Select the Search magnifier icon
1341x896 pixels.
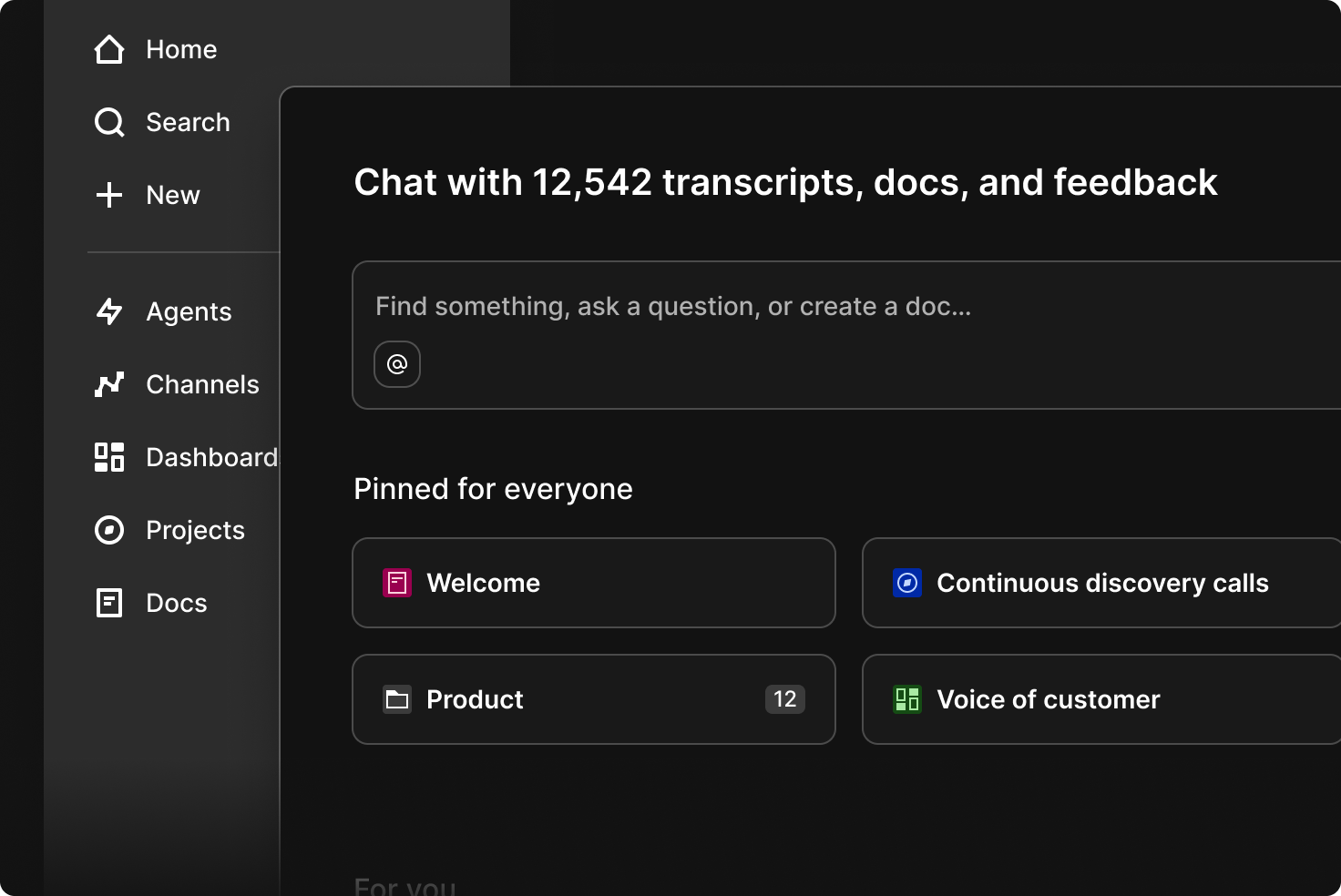pyautogui.click(x=108, y=121)
